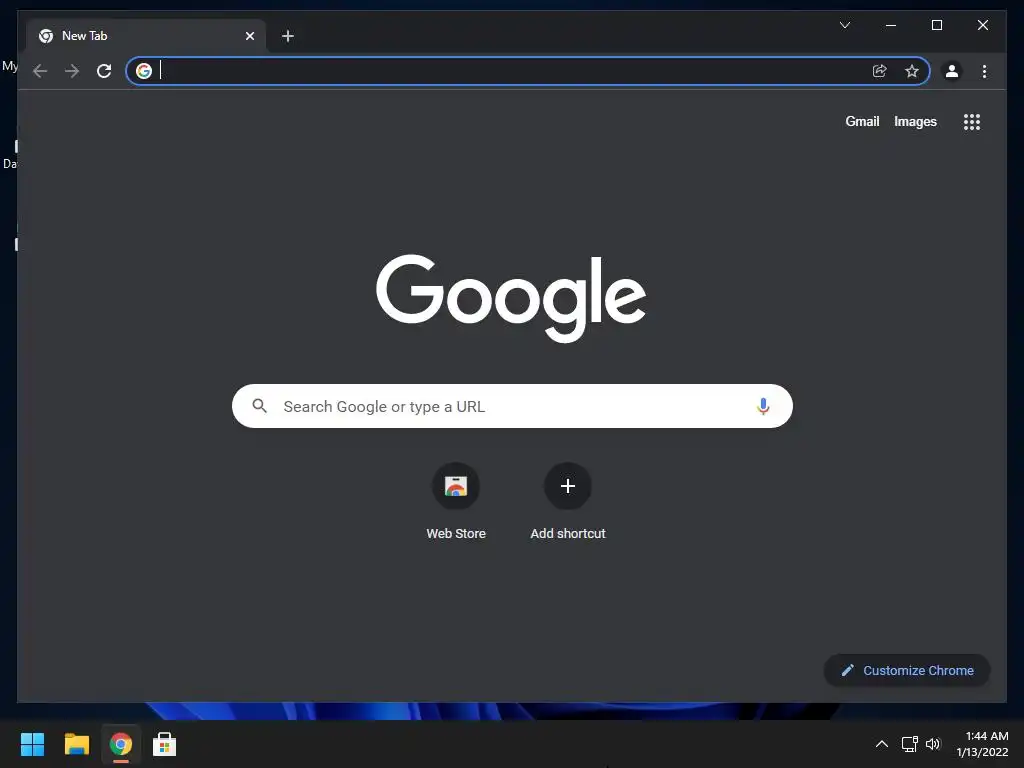Go forward using the forward arrow

coord(72,71)
